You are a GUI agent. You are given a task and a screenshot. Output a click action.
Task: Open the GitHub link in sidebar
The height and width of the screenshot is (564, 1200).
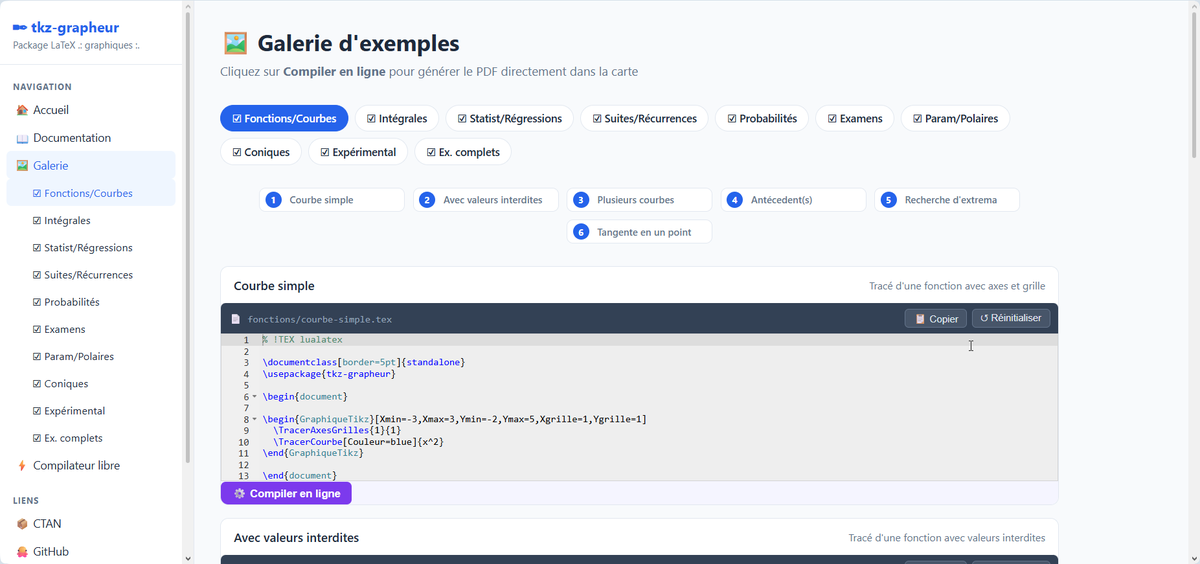click(91, 551)
